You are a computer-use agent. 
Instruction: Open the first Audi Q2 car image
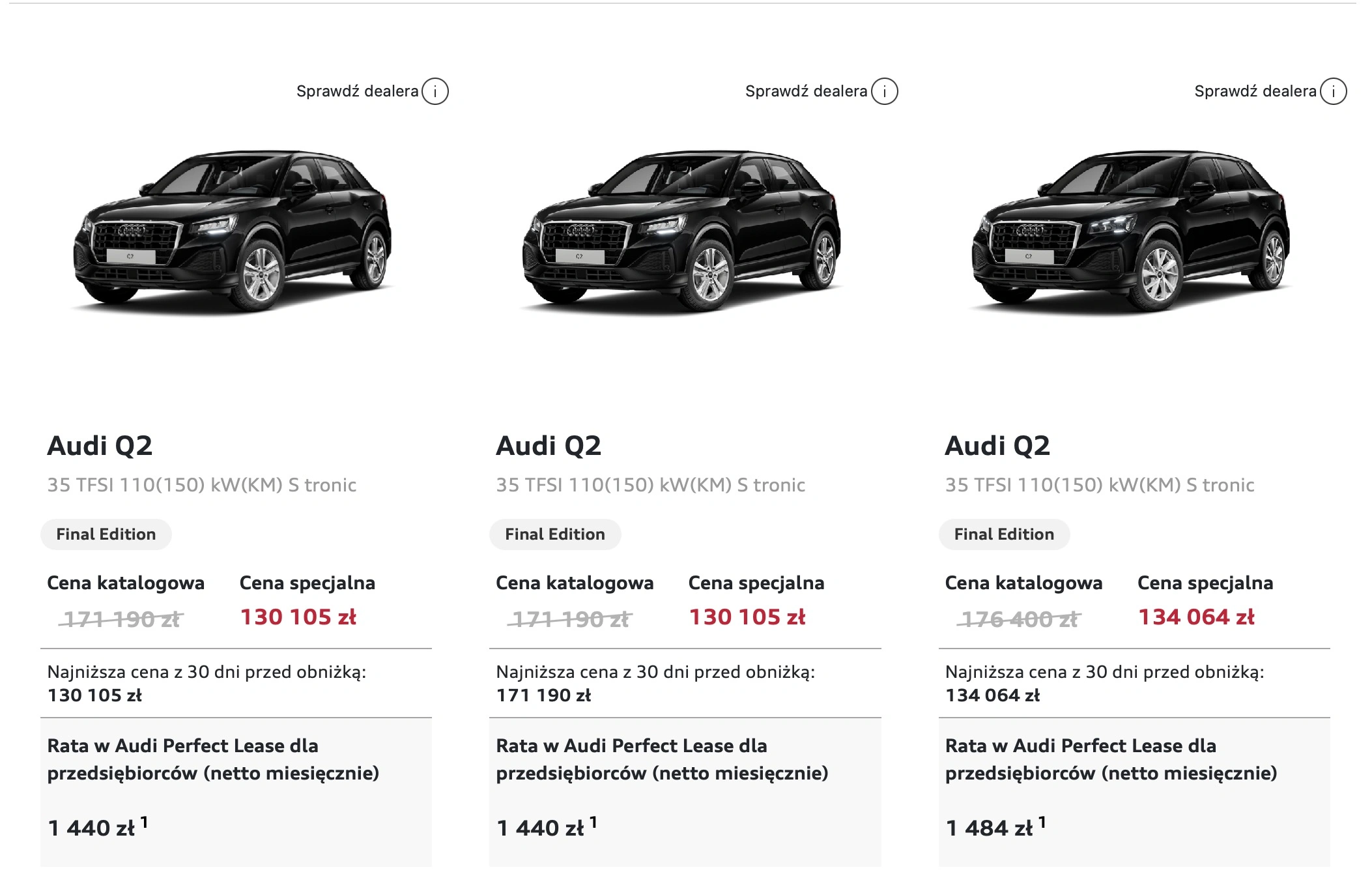click(233, 231)
